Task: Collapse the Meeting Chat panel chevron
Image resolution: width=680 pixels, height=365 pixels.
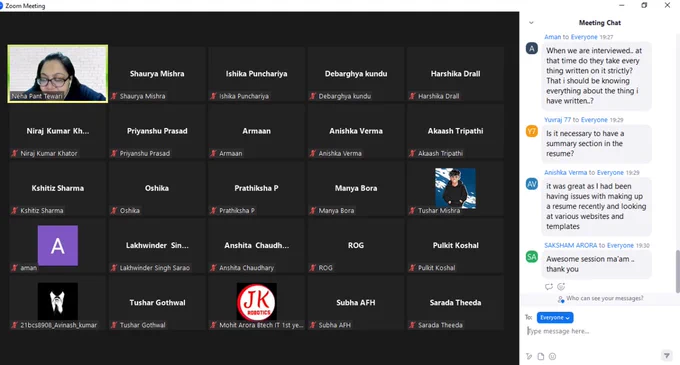Action: (531, 23)
